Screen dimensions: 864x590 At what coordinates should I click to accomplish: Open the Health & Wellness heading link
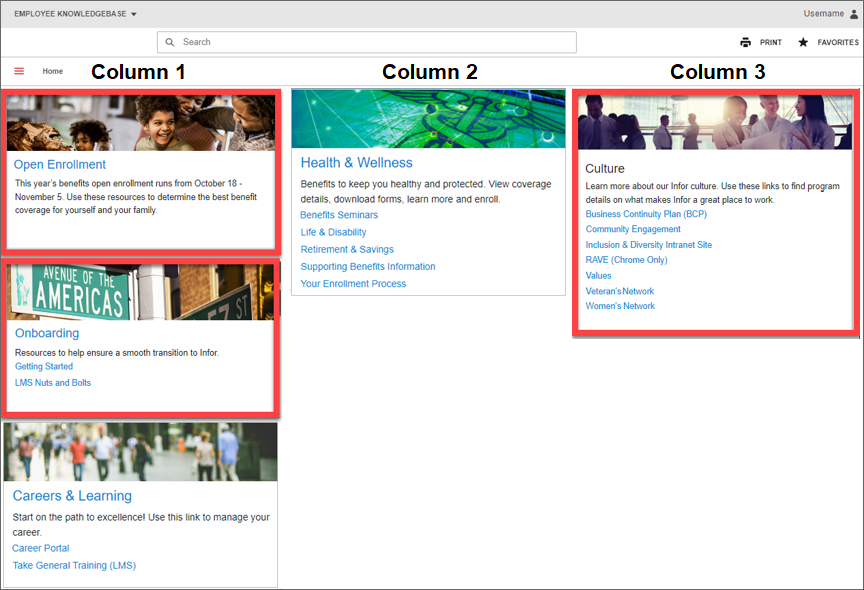pos(357,163)
